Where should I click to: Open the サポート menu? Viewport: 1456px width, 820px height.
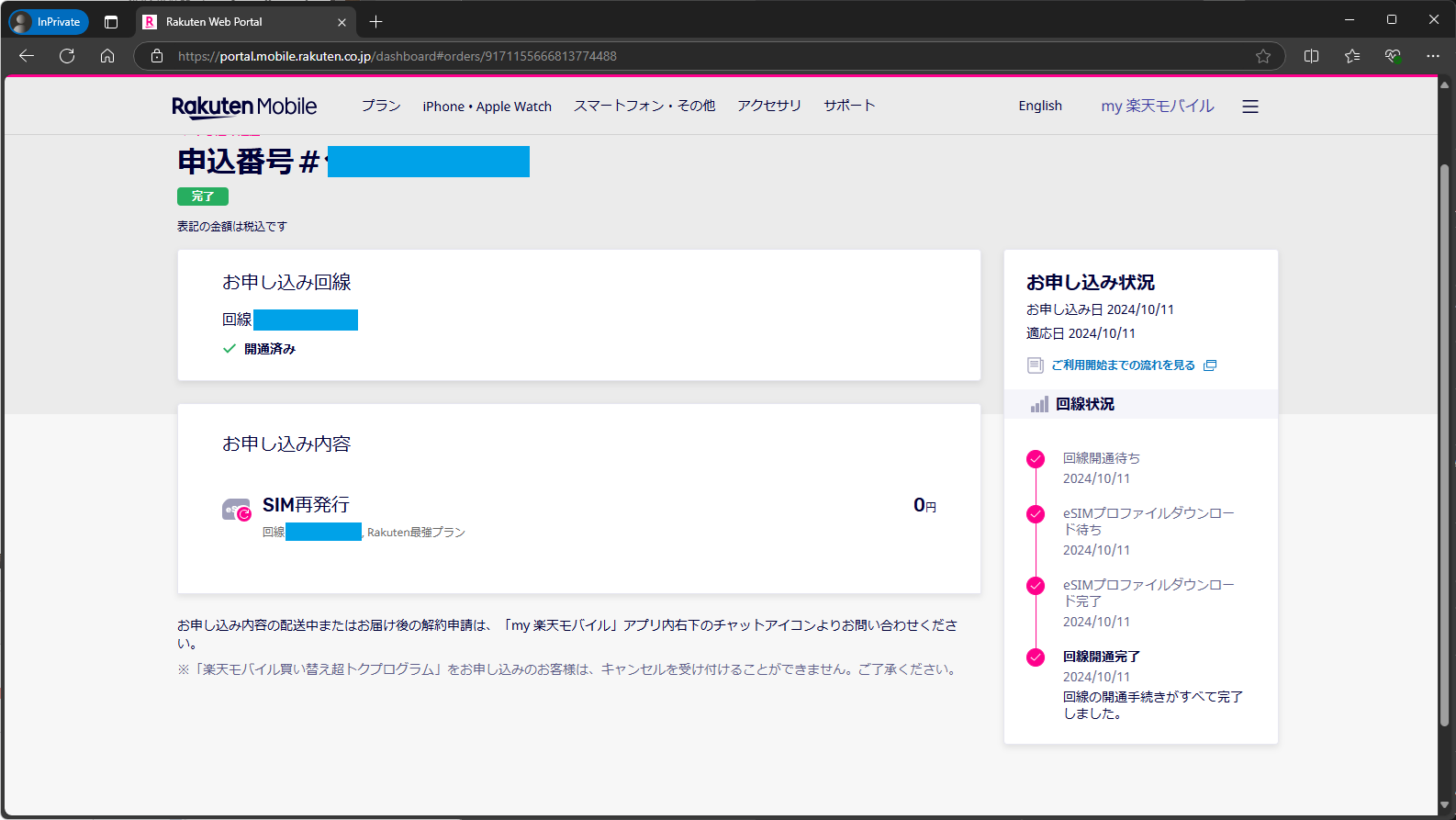849,106
